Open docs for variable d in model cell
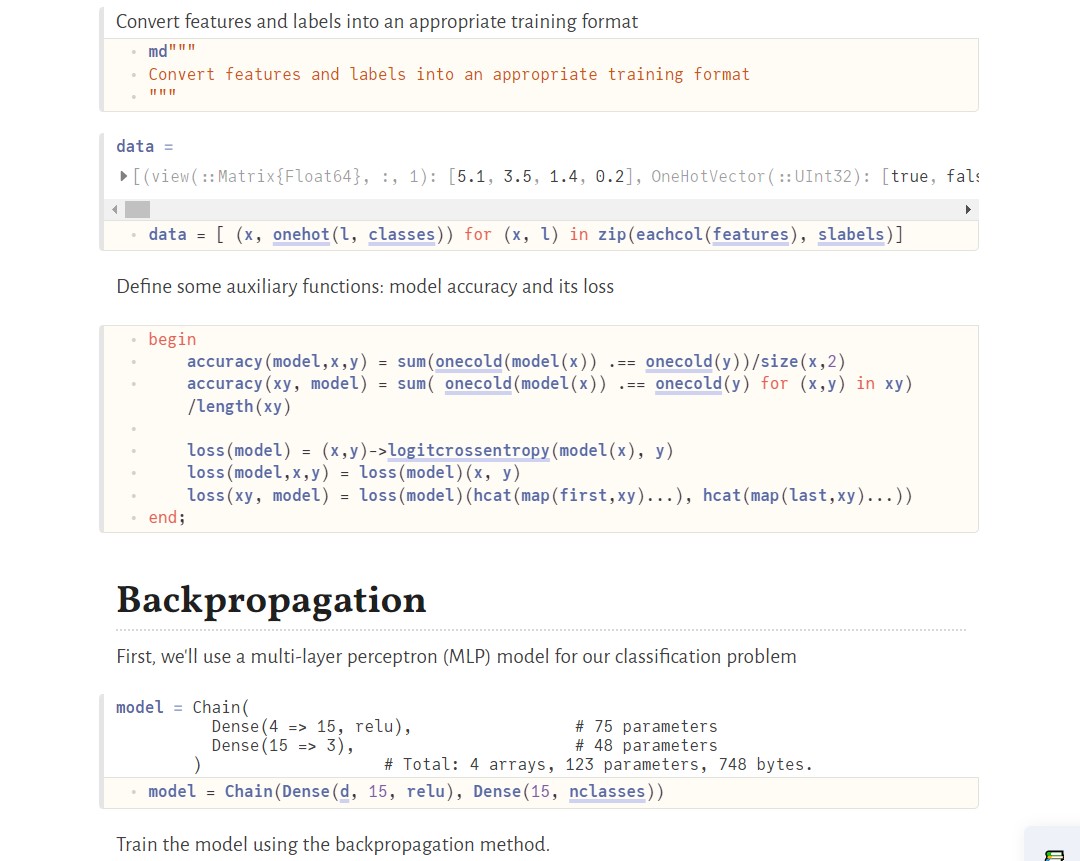 (x=344, y=791)
